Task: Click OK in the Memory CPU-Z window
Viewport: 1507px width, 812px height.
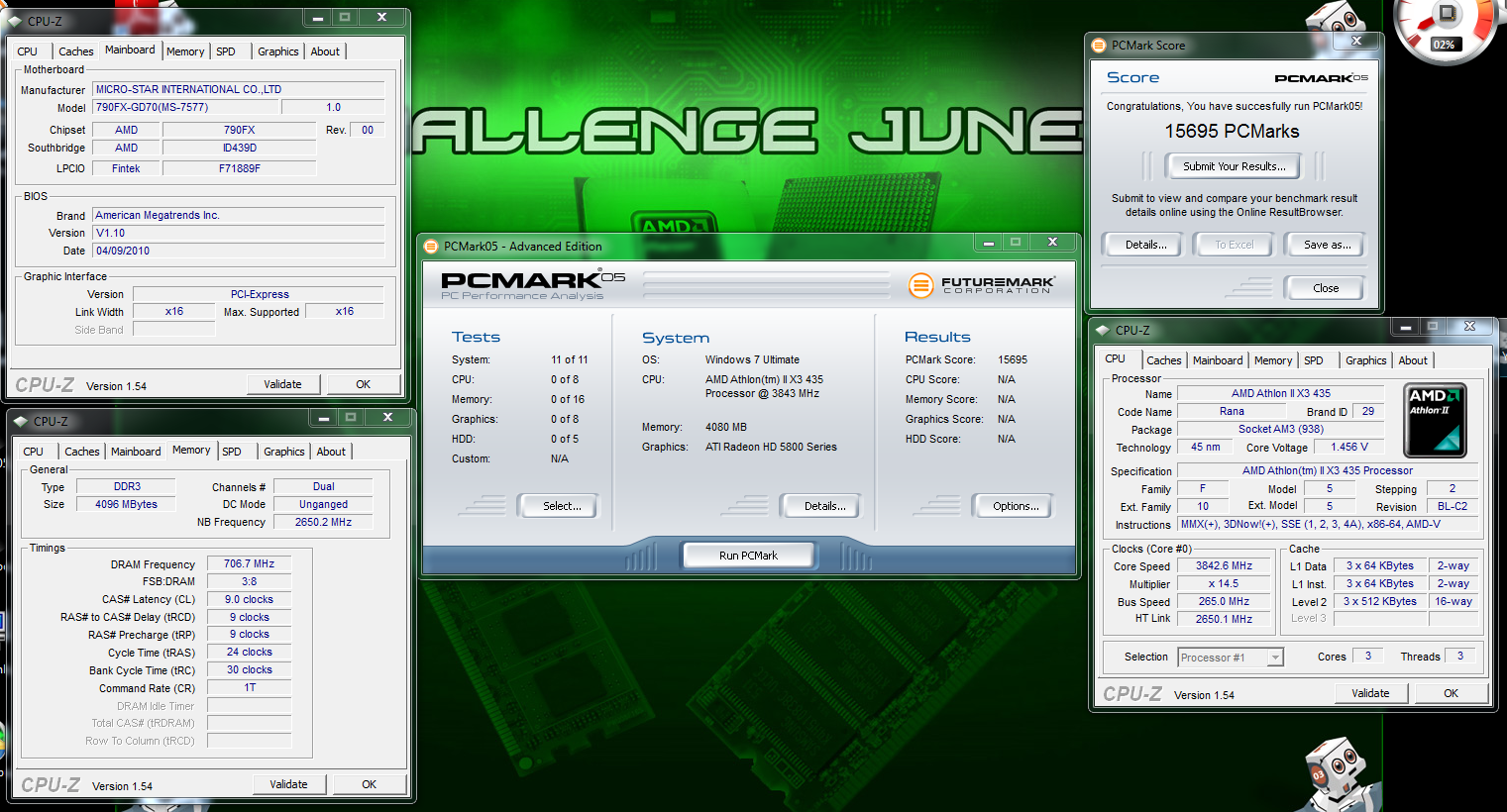Action: click(x=370, y=784)
